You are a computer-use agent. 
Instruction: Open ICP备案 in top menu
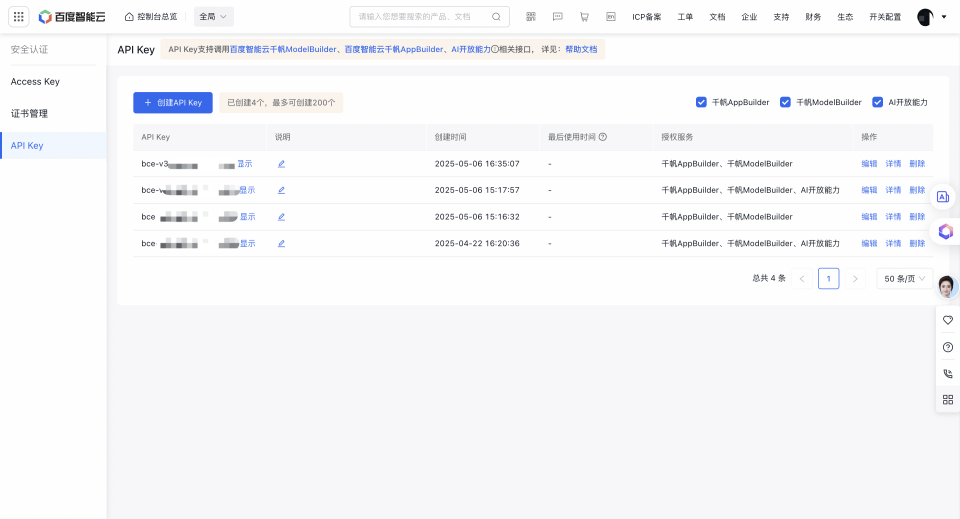point(647,17)
